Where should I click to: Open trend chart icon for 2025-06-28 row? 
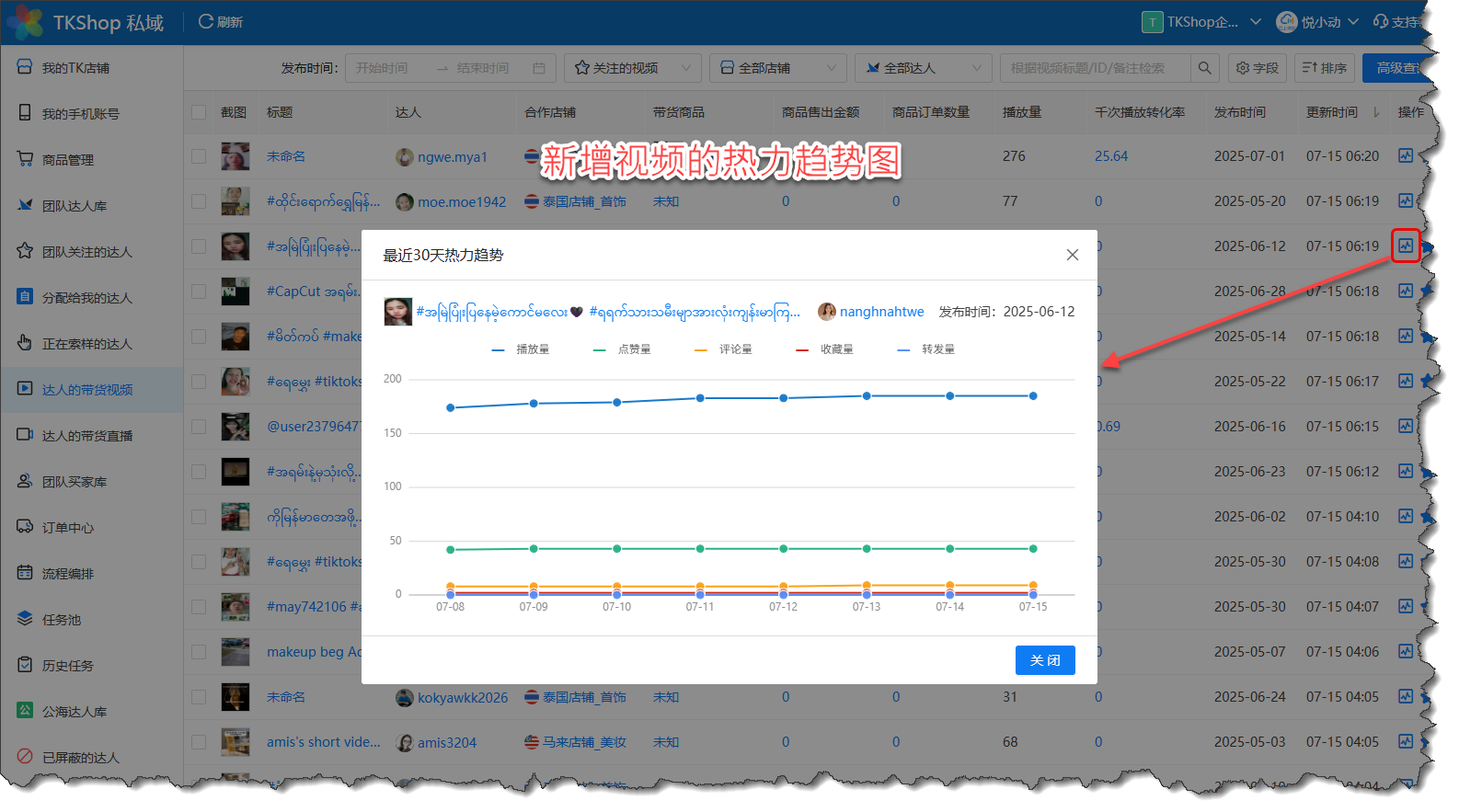(1406, 292)
